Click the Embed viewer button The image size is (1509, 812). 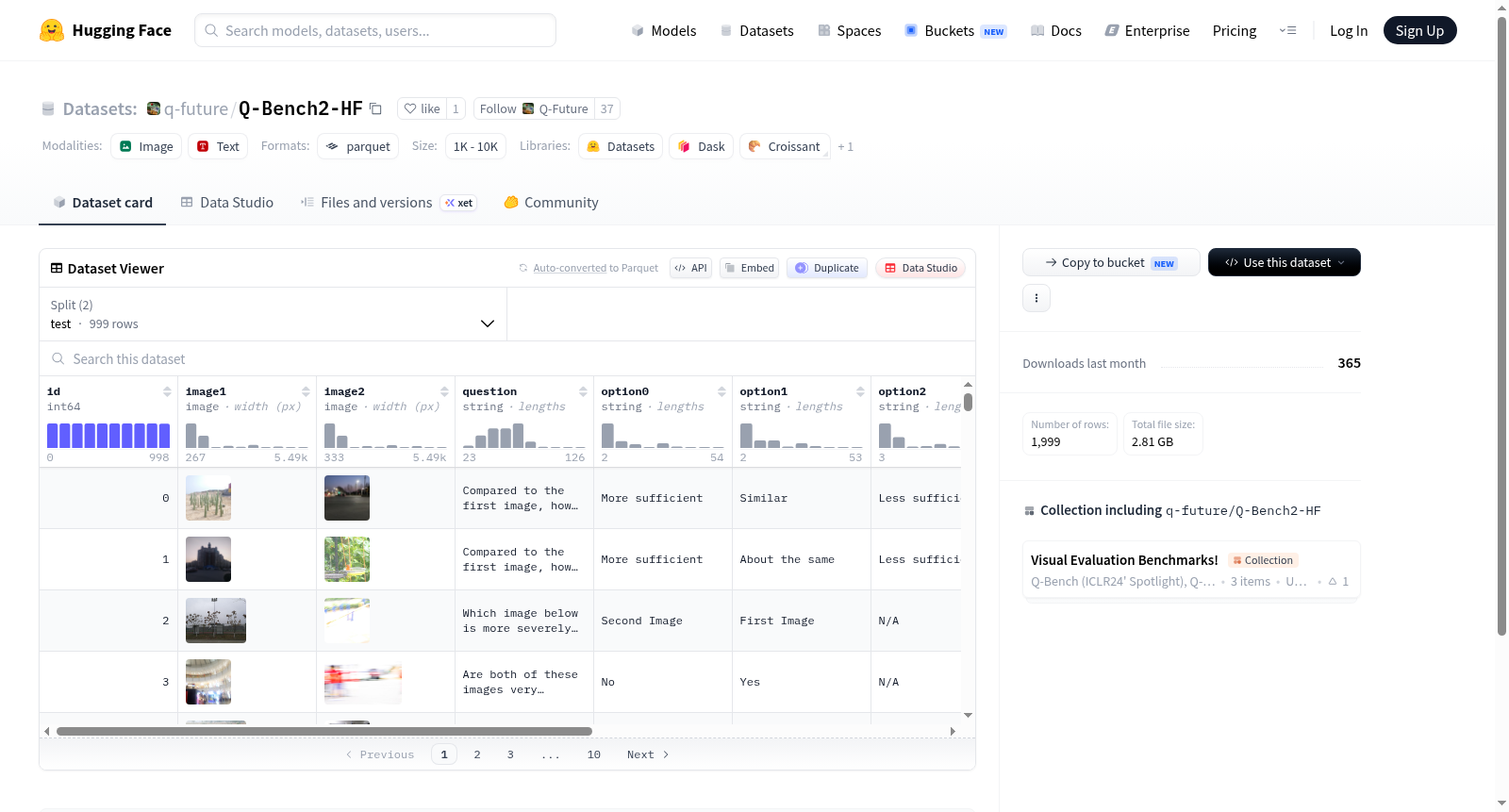point(749,268)
